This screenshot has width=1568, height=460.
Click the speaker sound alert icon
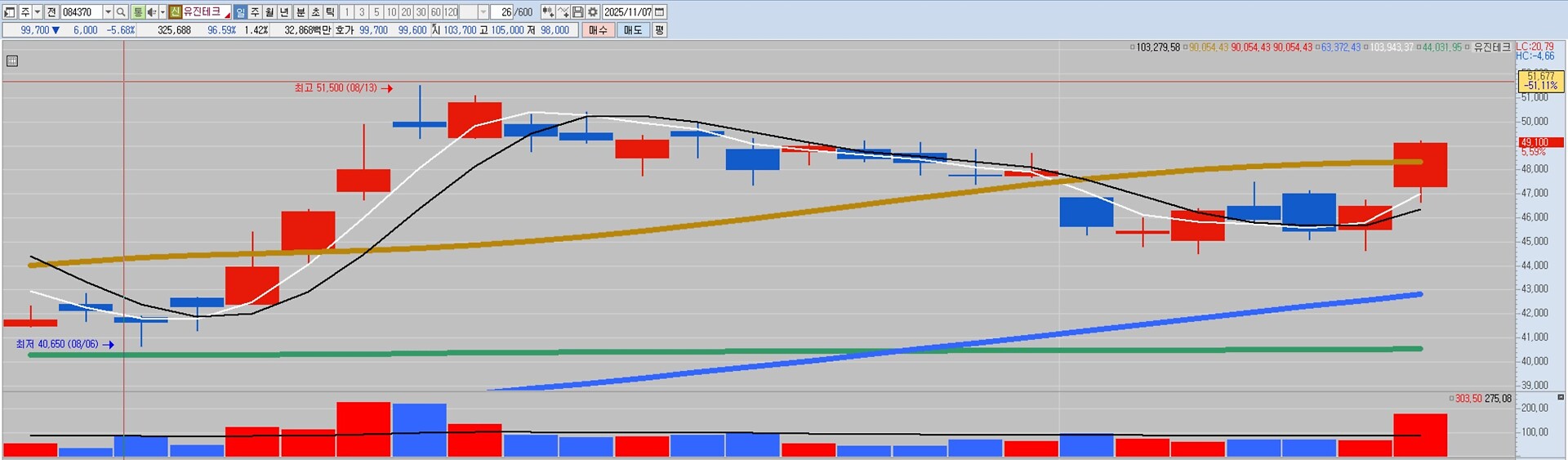[x=150, y=12]
